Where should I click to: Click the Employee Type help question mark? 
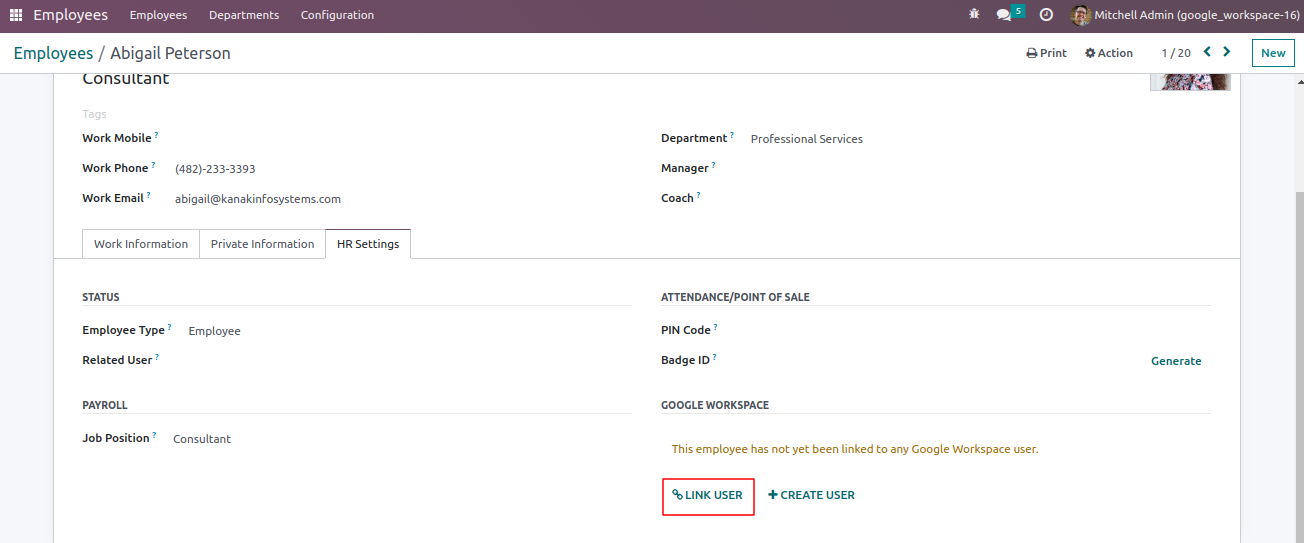[170, 327]
